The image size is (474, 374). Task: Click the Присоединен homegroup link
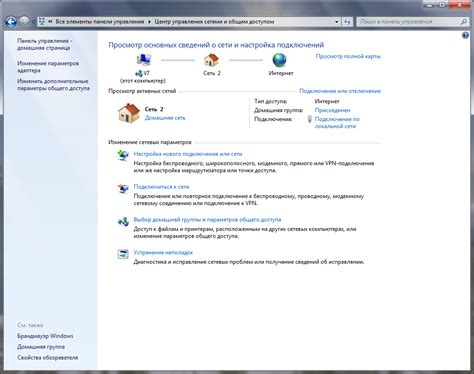[332, 110]
